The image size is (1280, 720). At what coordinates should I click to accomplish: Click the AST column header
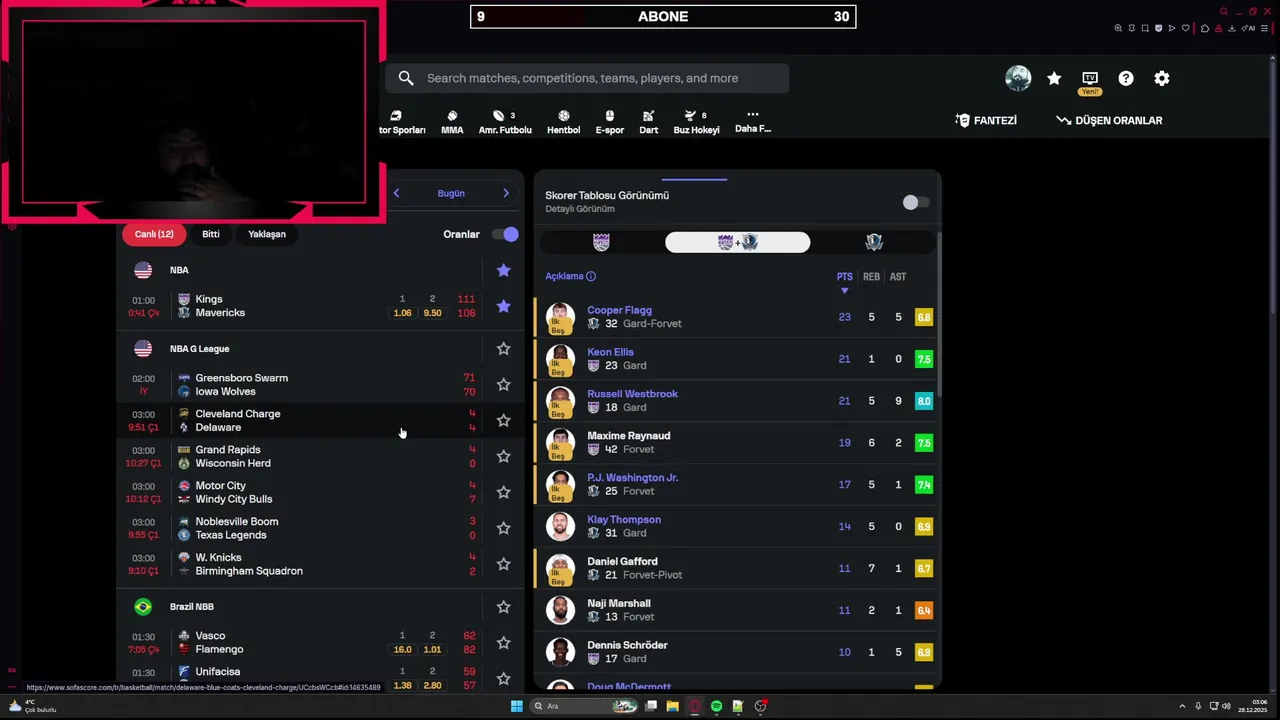pyautogui.click(x=898, y=277)
